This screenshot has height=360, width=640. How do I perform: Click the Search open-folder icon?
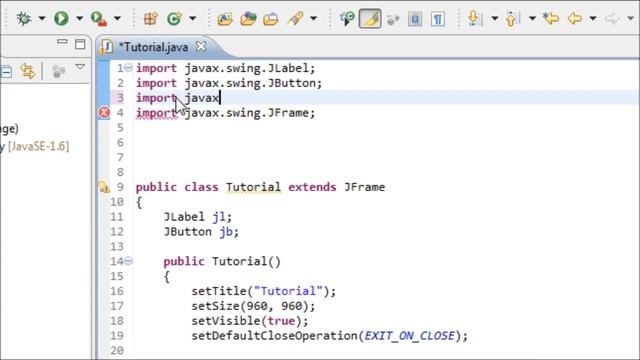(271, 19)
